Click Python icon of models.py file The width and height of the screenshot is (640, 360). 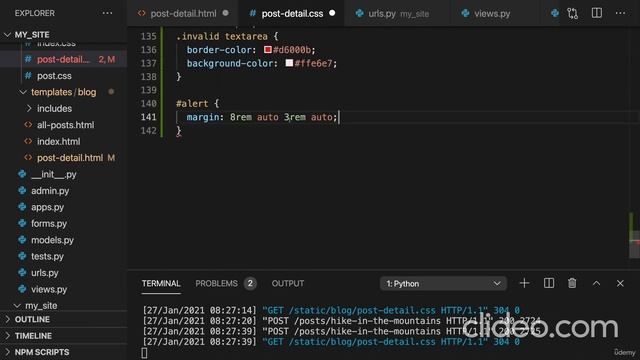pos(22,240)
